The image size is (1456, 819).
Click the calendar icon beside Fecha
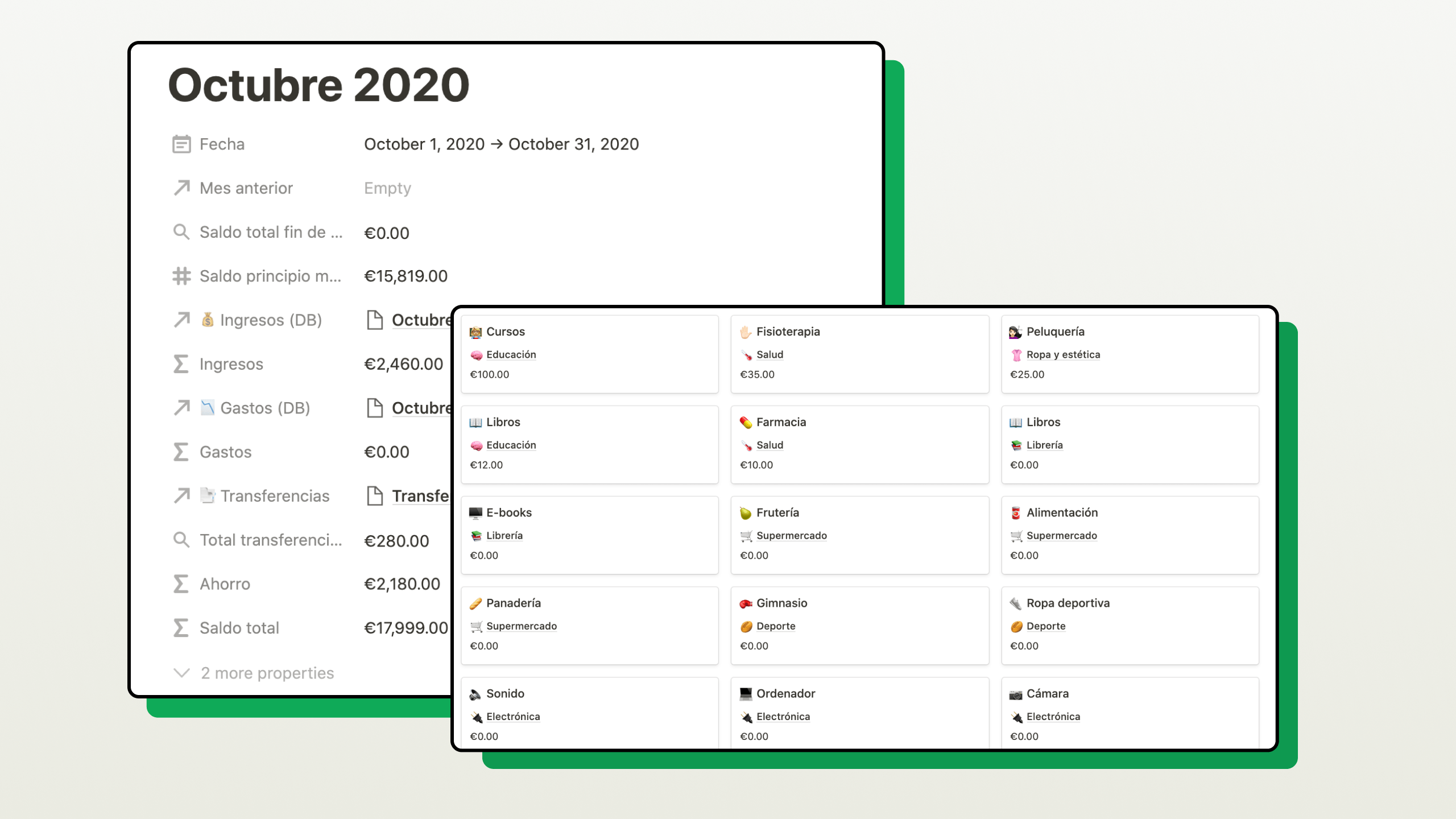(181, 144)
